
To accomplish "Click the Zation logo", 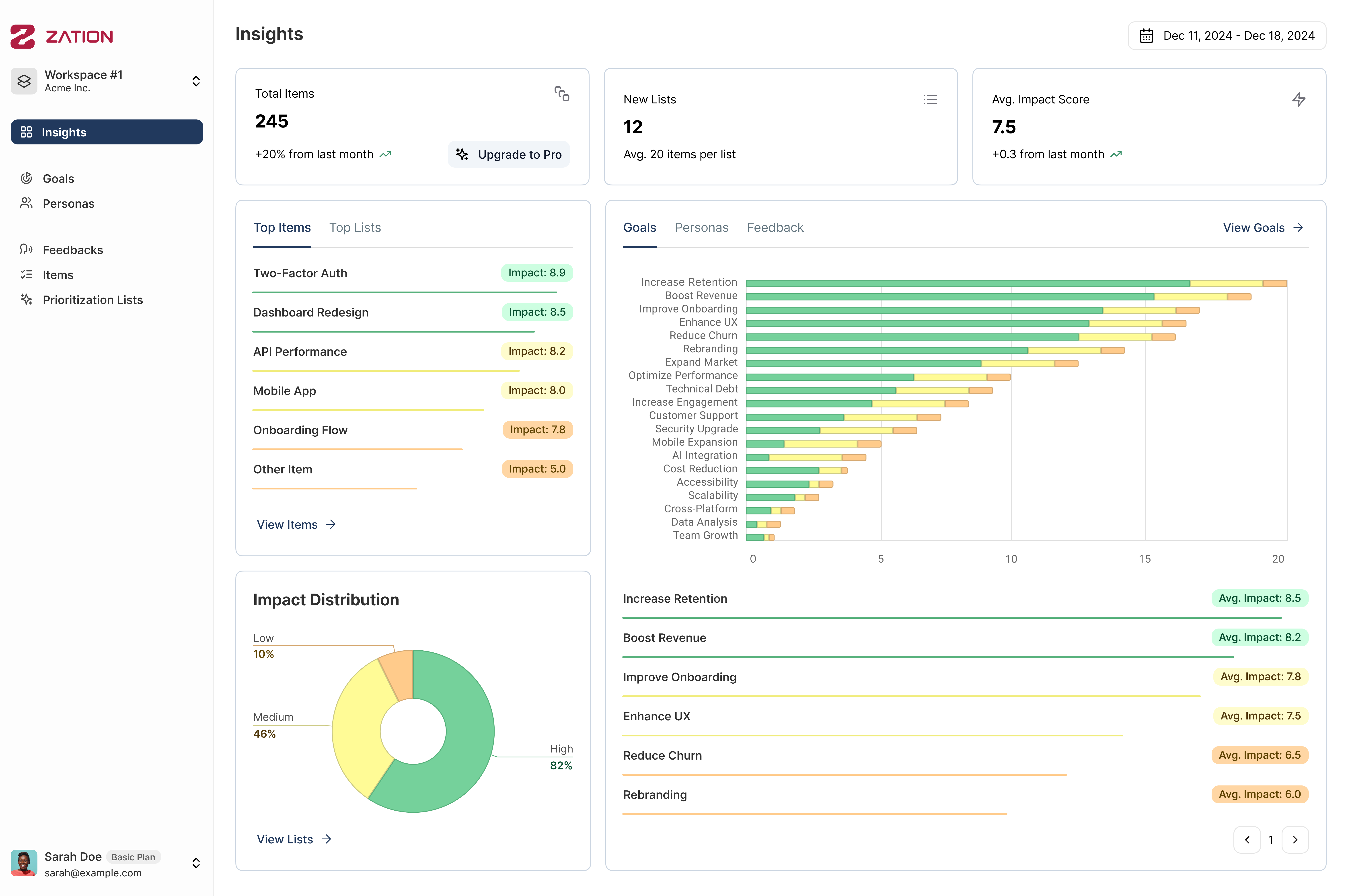I will click(x=62, y=36).
